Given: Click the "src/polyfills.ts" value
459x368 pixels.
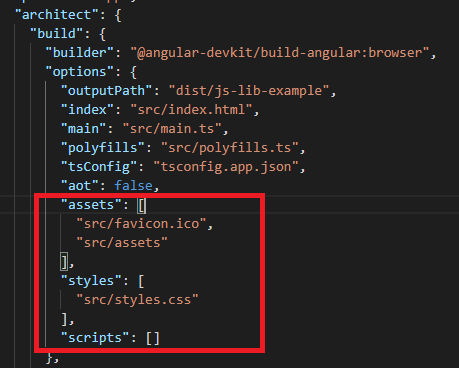Looking at the screenshot, I should tap(230, 148).
